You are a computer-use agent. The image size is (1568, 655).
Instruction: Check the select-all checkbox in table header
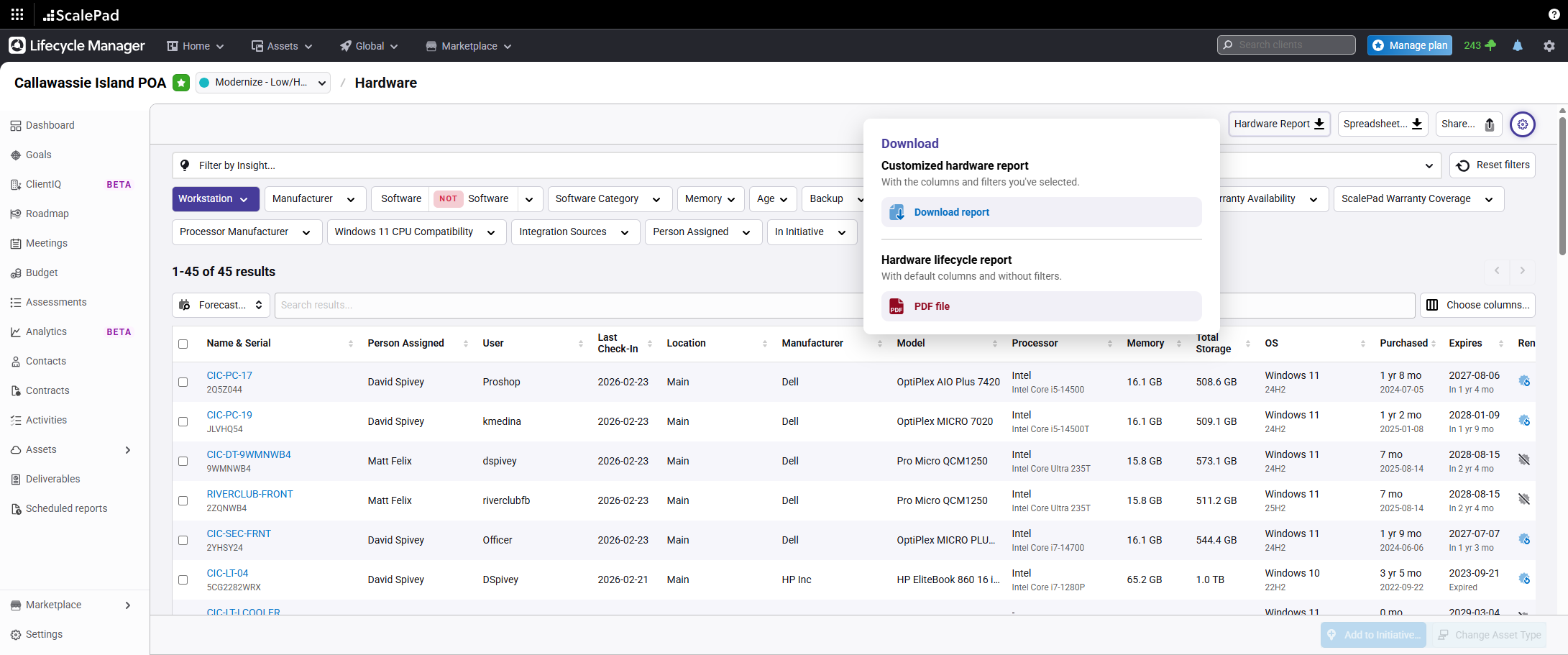183,344
